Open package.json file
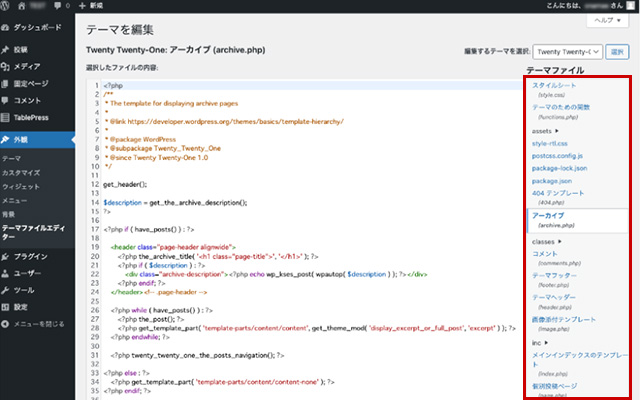The image size is (640, 400). pyautogui.click(x=552, y=181)
